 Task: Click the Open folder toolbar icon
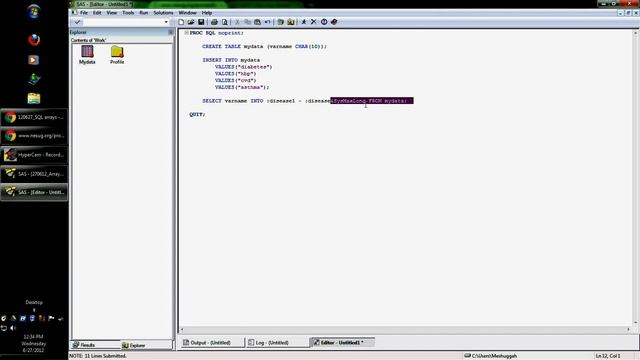pos(191,22)
